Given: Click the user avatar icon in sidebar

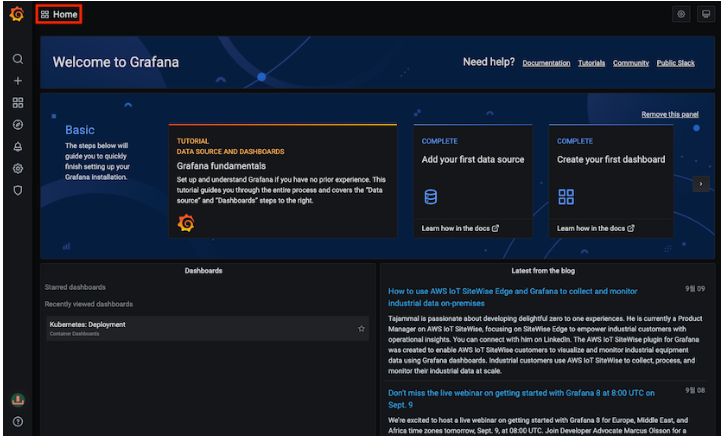Looking at the screenshot, I should coord(18,400).
